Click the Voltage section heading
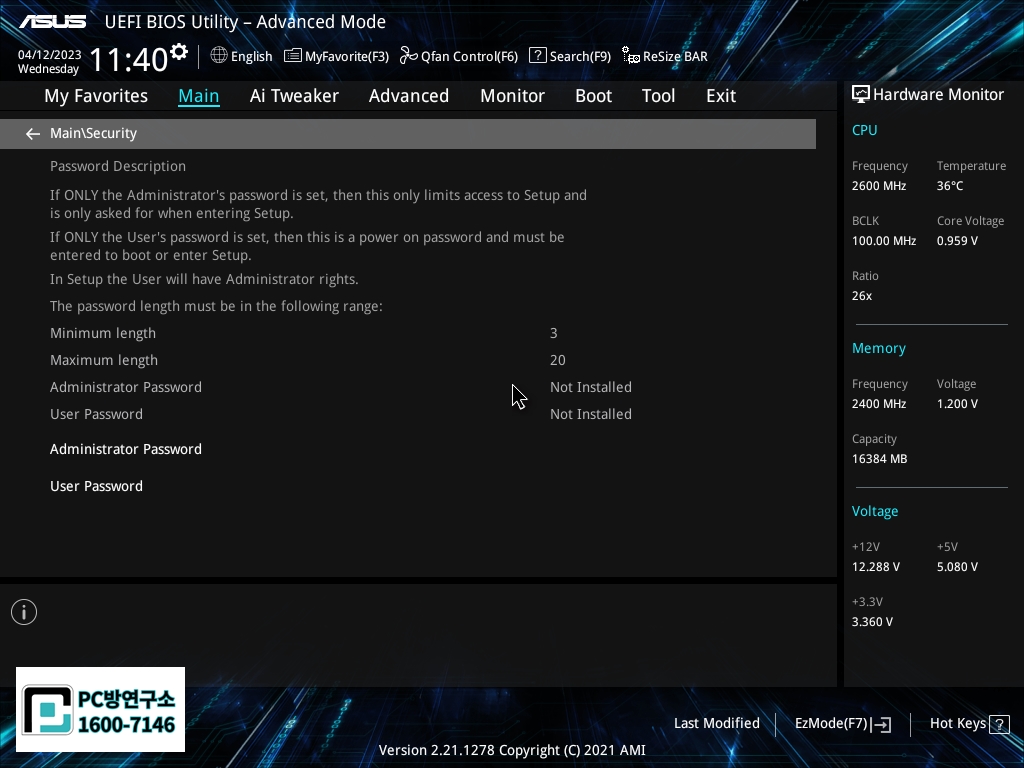Image resolution: width=1024 pixels, height=768 pixels. (874, 511)
